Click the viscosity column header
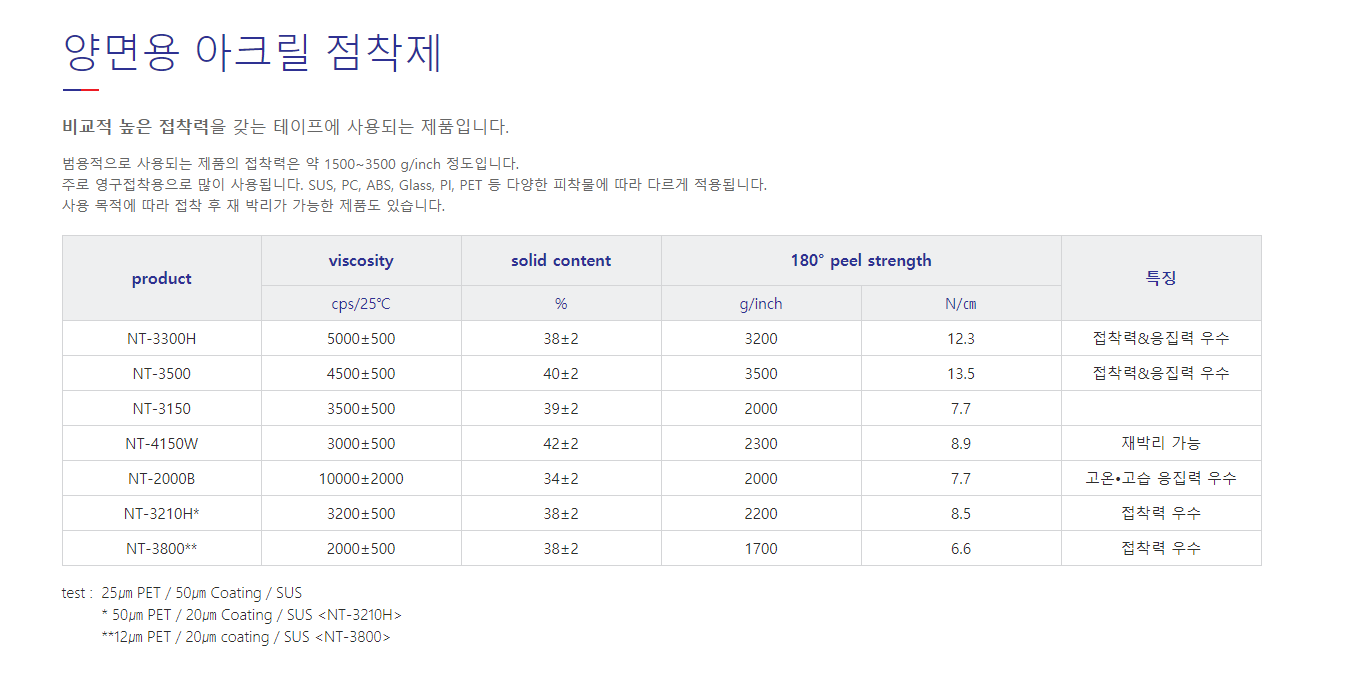Image resolution: width=1371 pixels, height=682 pixels. pos(361,261)
